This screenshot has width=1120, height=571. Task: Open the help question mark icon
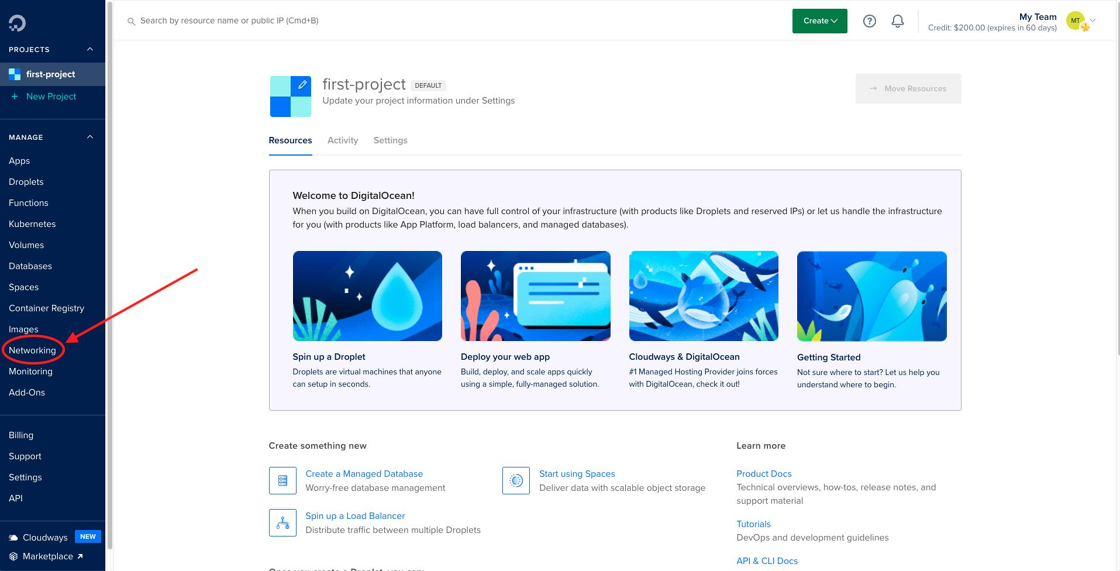coord(869,21)
